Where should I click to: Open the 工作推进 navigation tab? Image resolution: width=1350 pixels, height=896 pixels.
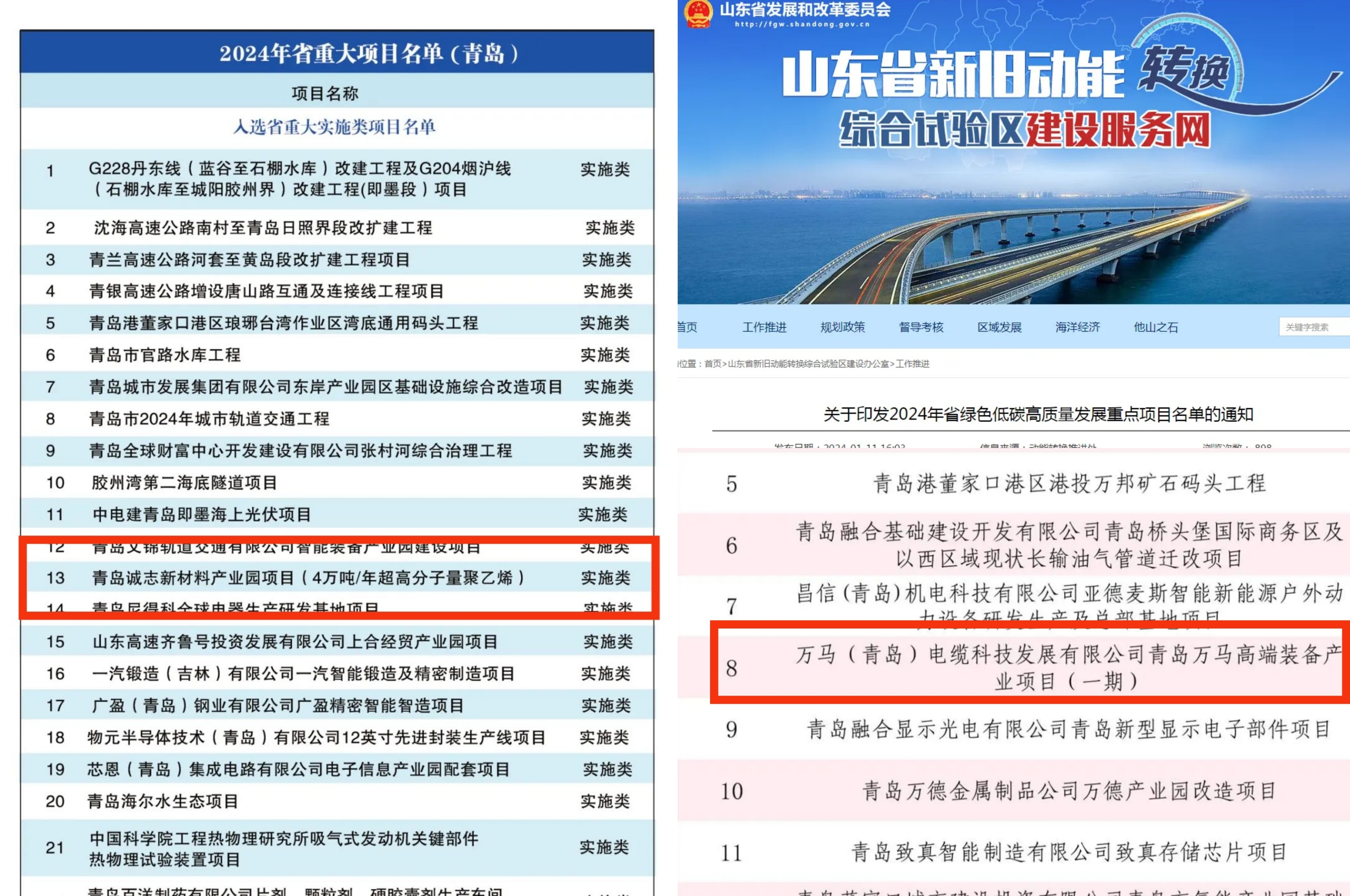click(x=764, y=327)
